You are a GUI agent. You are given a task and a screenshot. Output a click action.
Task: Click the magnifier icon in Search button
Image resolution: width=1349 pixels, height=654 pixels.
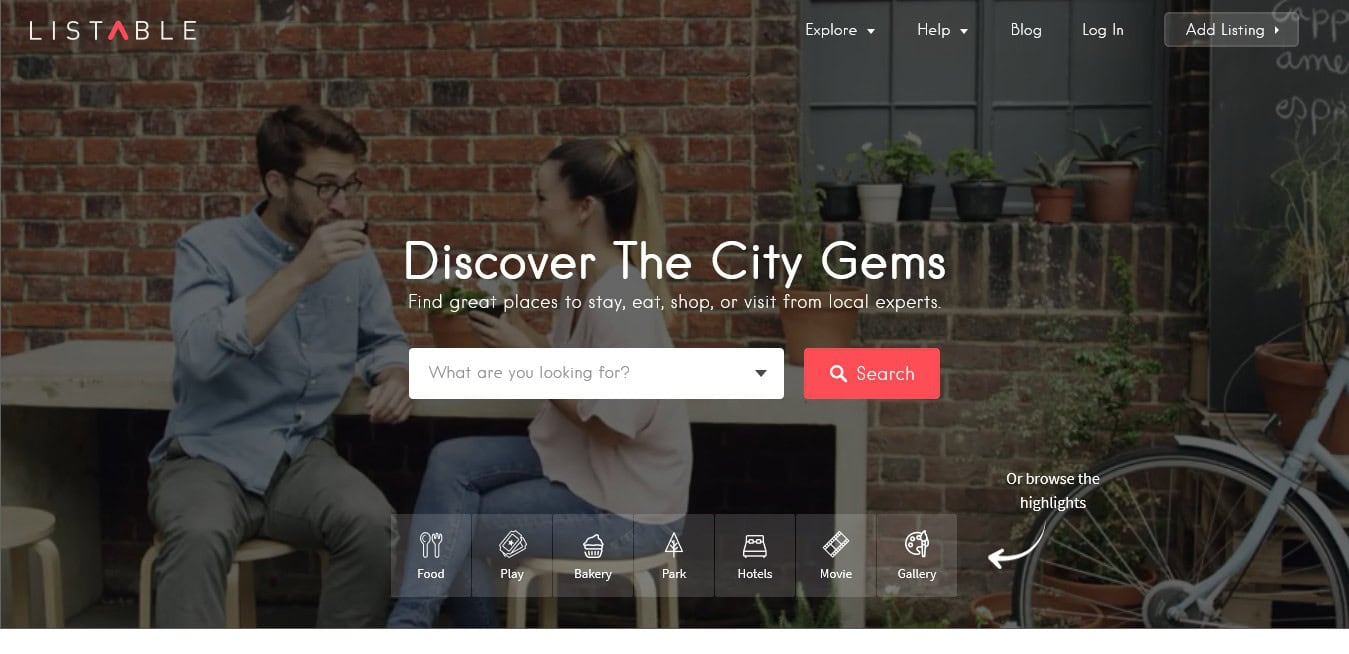(838, 374)
